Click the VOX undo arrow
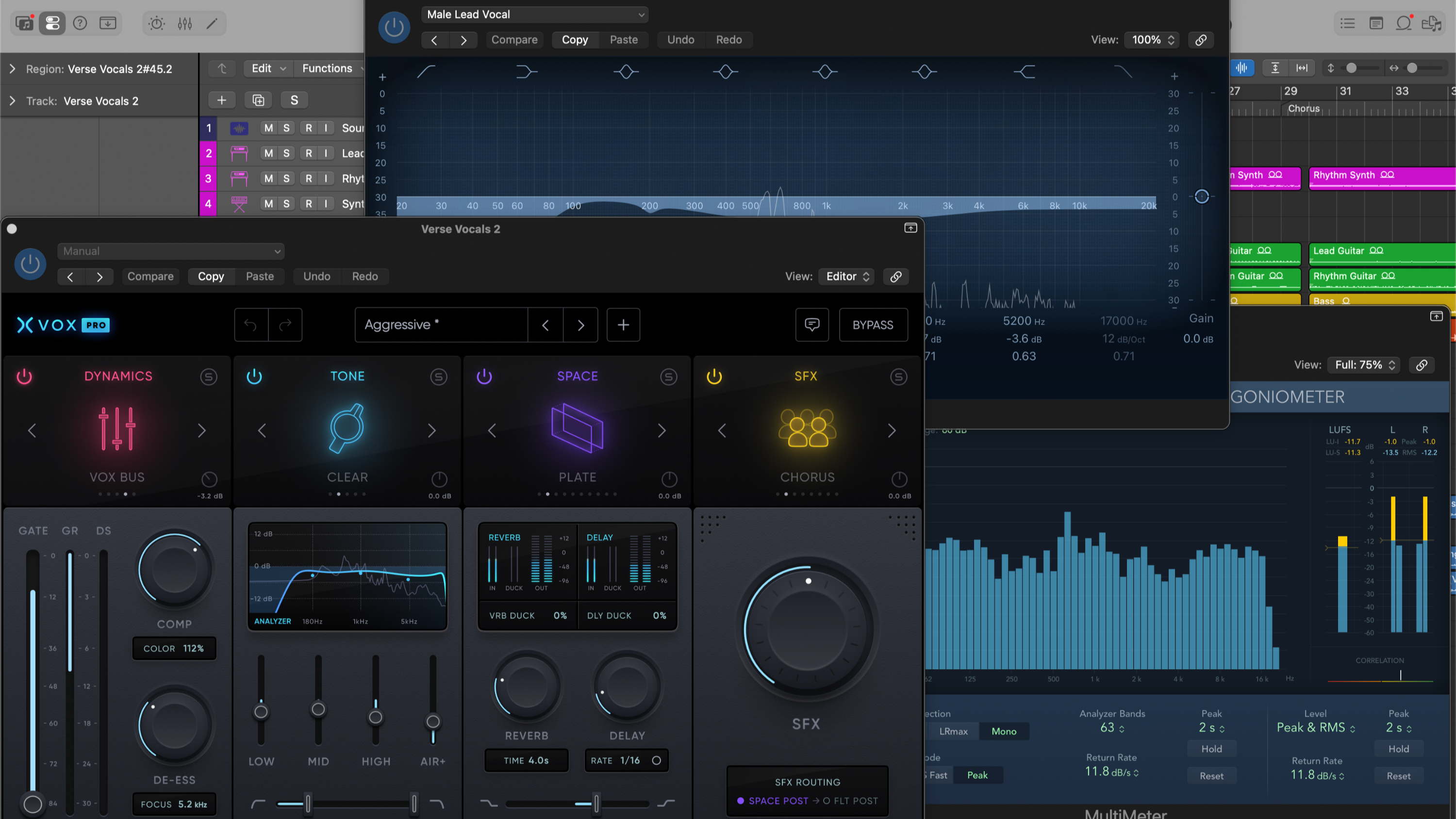This screenshot has width=1456, height=819. pyautogui.click(x=251, y=325)
